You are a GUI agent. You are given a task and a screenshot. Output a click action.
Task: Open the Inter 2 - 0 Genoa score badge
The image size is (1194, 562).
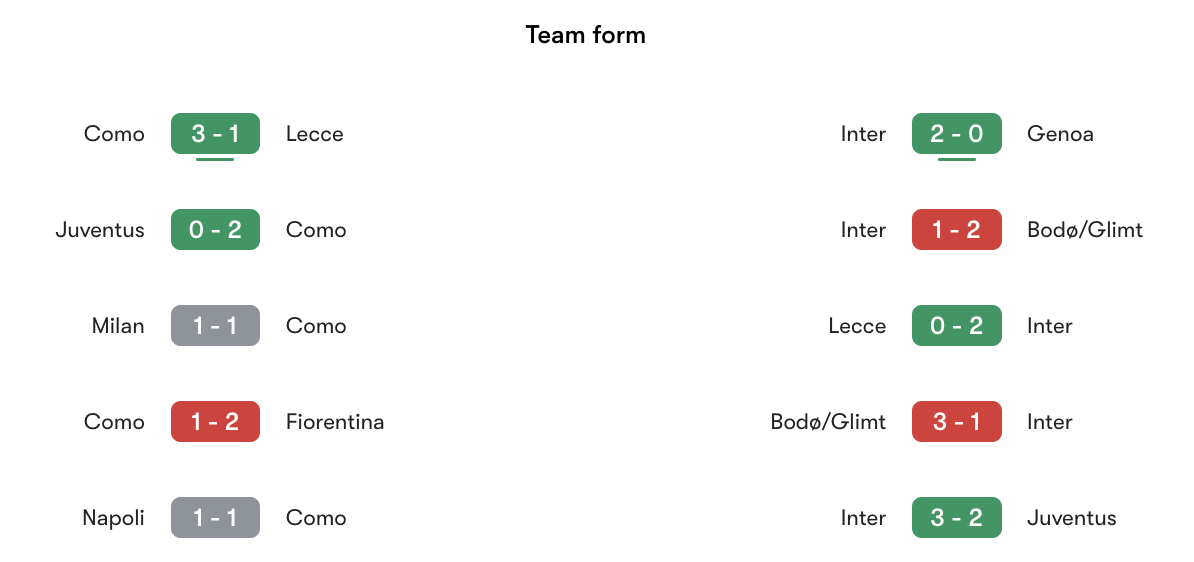click(x=956, y=134)
